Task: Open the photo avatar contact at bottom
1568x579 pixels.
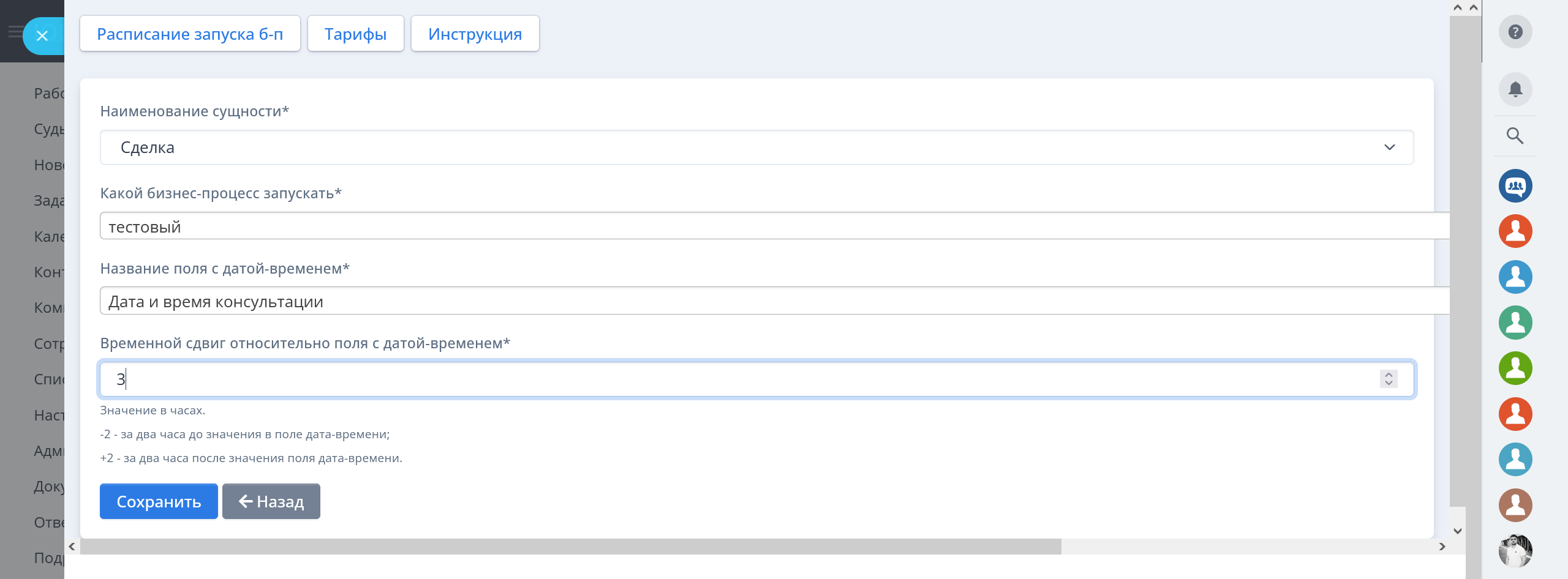Action: point(1515,550)
